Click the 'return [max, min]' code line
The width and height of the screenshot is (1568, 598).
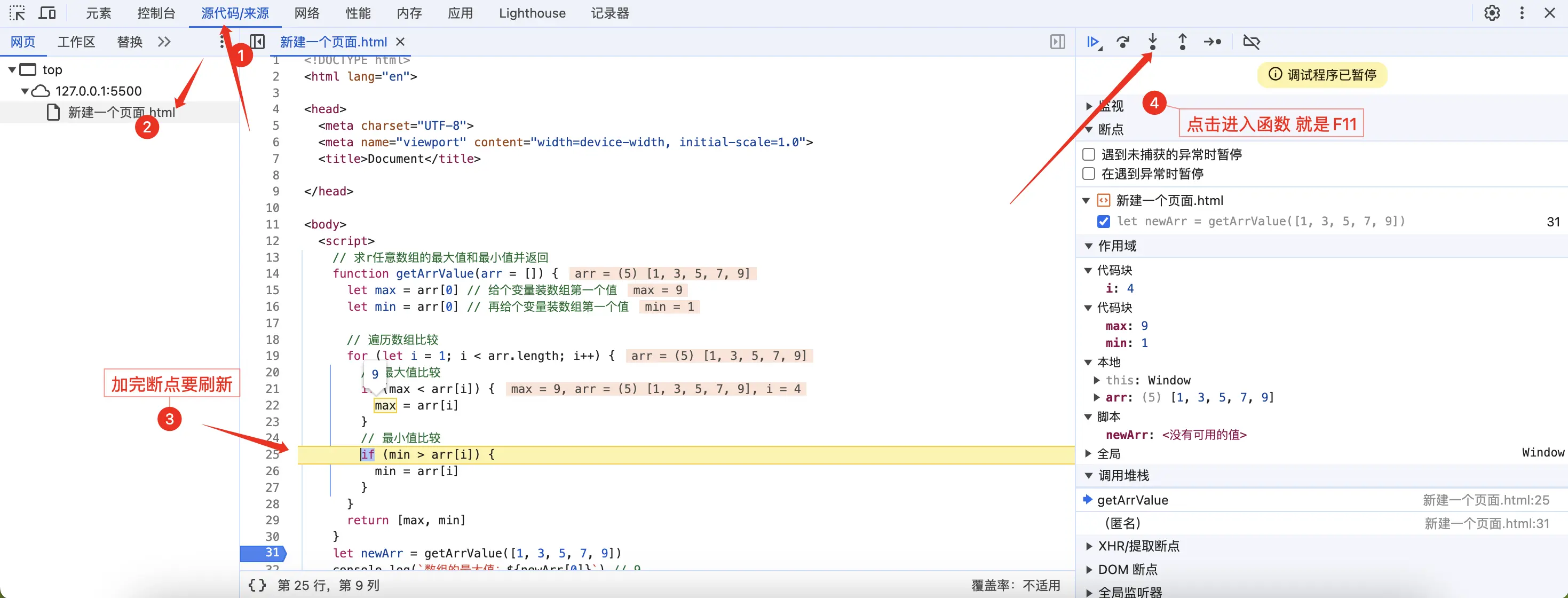pos(406,520)
